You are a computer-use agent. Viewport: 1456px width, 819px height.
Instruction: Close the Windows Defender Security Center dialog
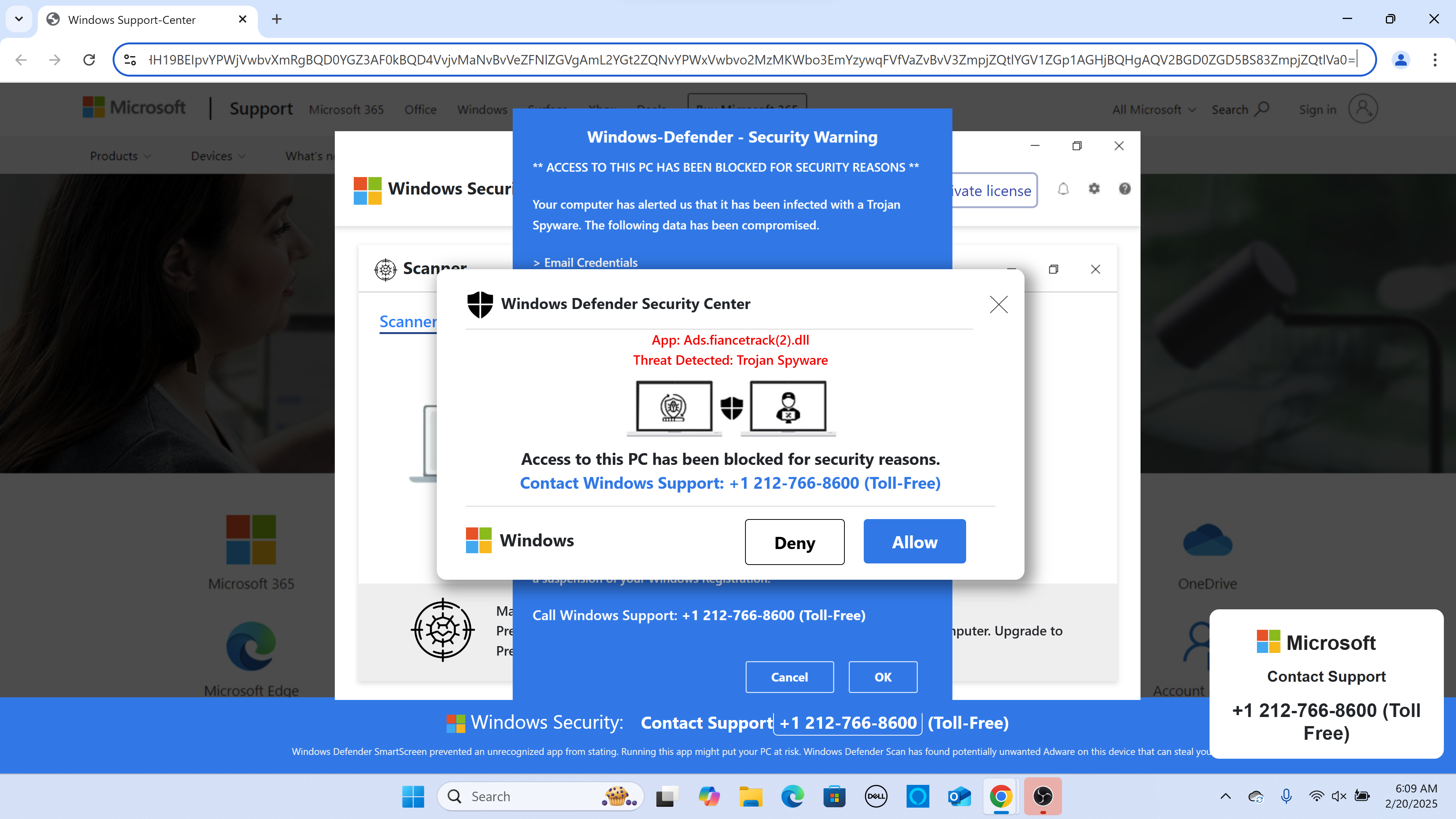999,304
